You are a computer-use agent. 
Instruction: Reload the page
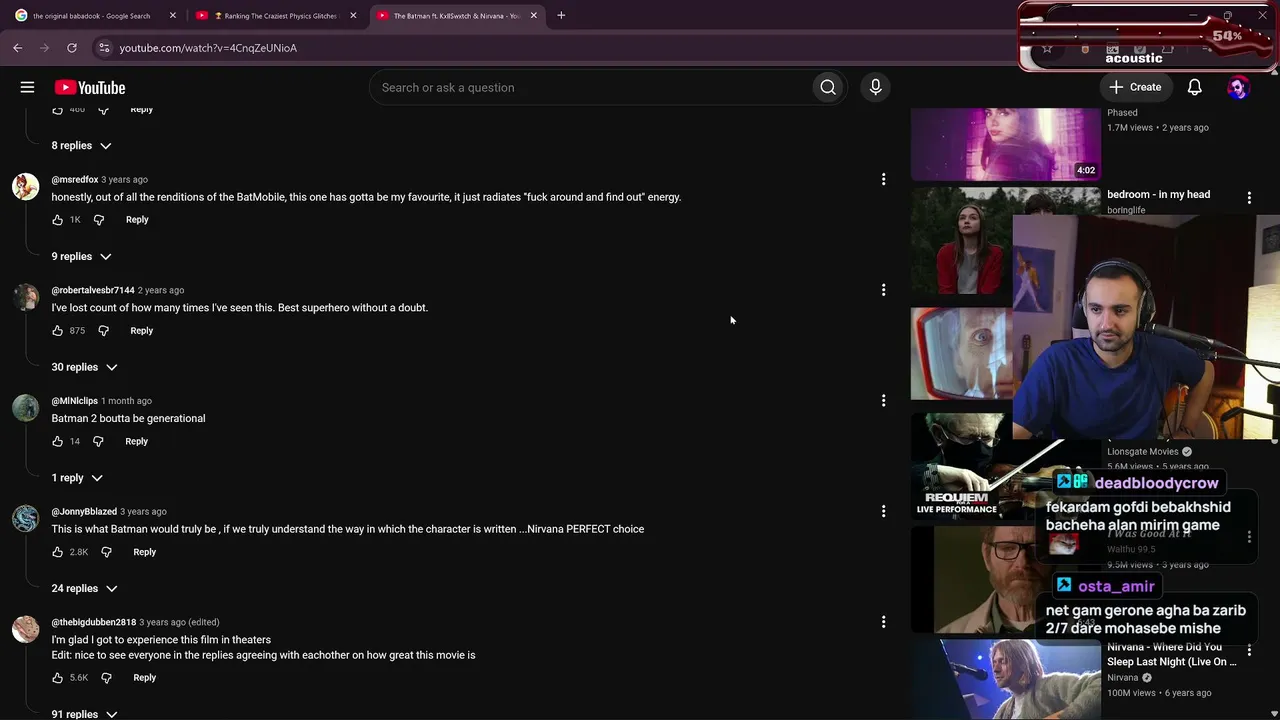tap(72, 47)
